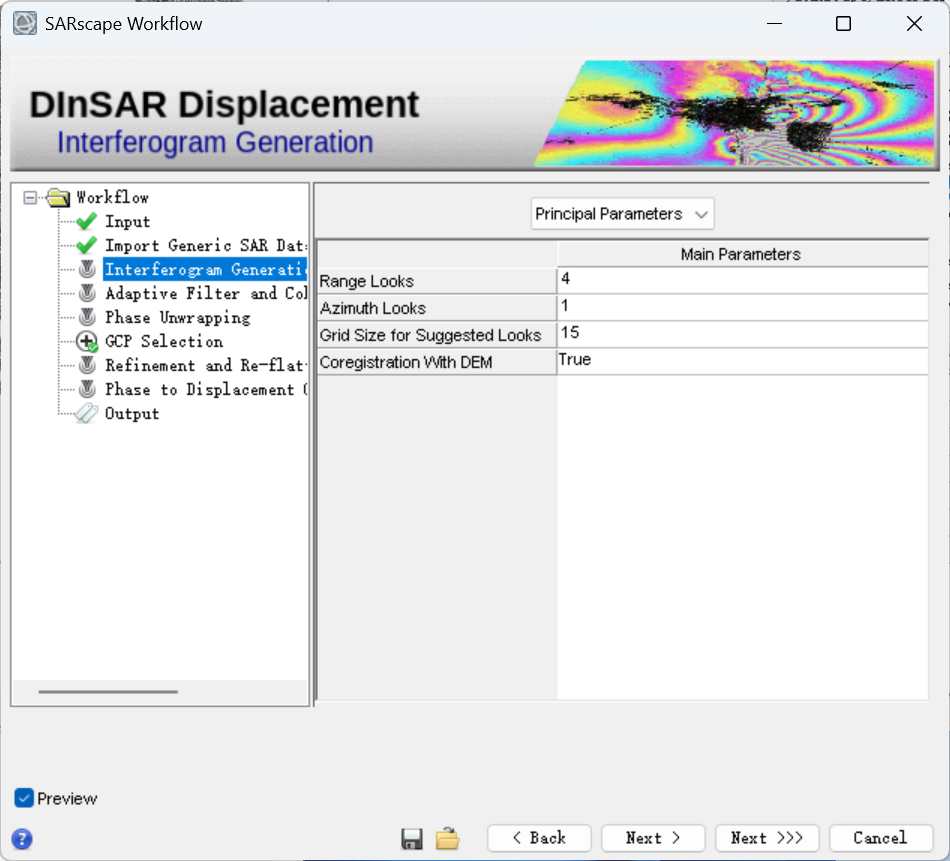Click the Main Parameters column header
950x861 pixels.
(743, 254)
